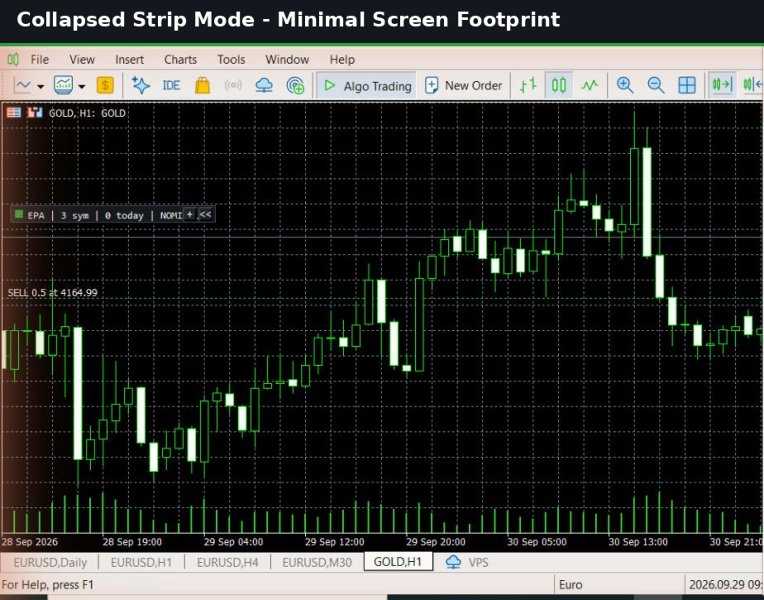This screenshot has width=764, height=600.
Task: Click the zoom out magnifier icon
Action: point(656,85)
